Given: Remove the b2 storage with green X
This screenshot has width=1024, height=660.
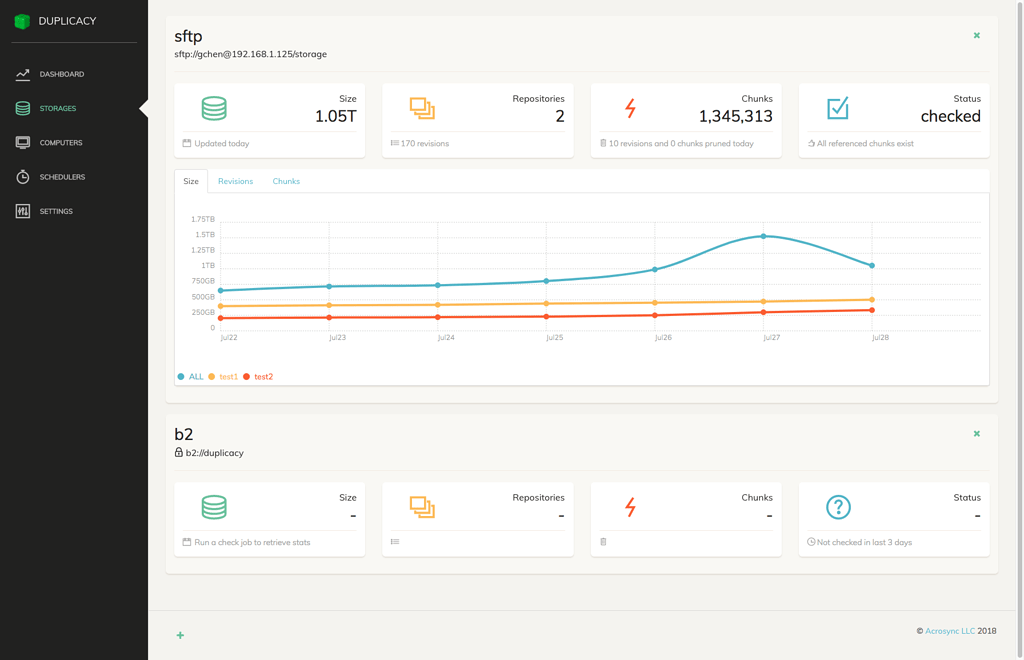Looking at the screenshot, I should coord(977,433).
